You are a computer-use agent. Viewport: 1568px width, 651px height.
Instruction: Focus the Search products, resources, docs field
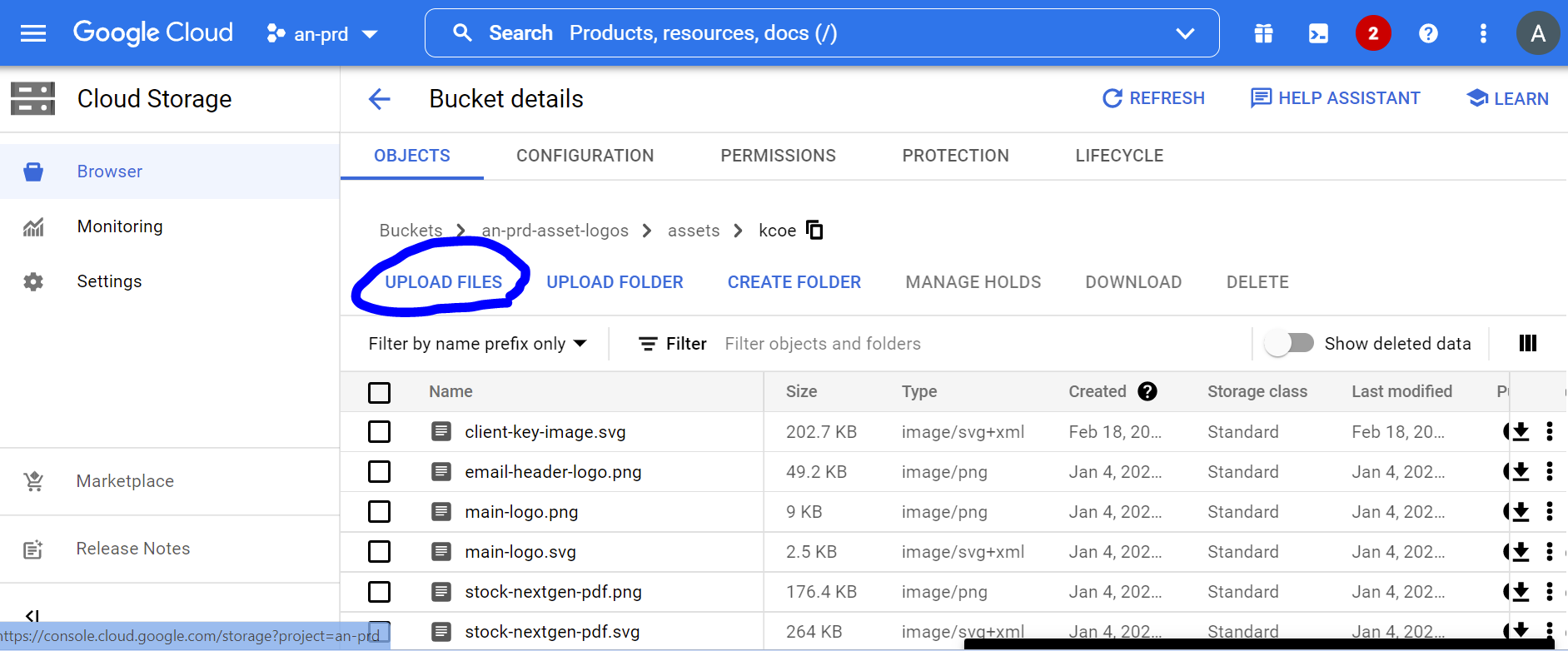pyautogui.click(x=821, y=33)
